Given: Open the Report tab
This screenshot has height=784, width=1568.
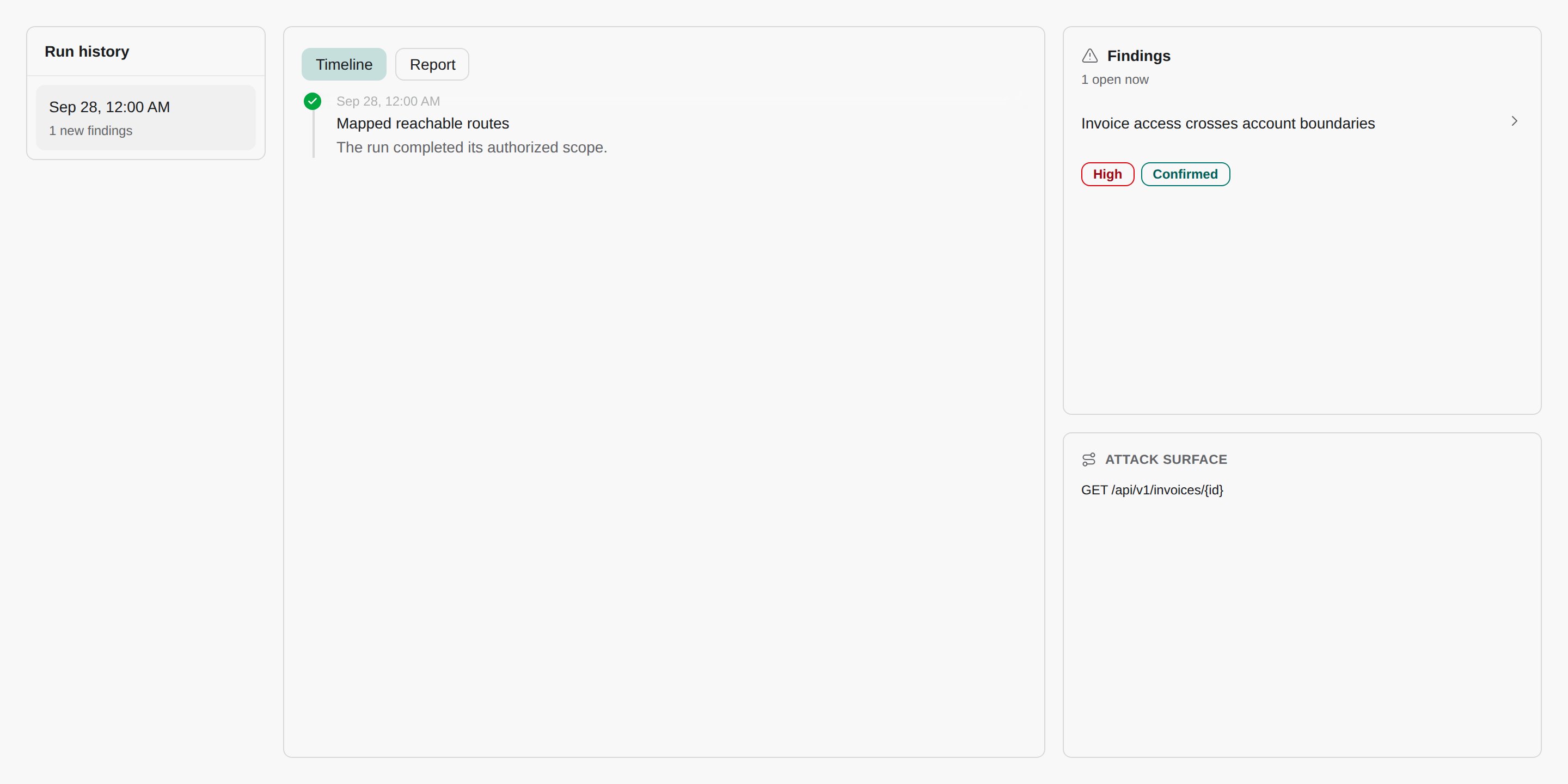Looking at the screenshot, I should [x=432, y=65].
